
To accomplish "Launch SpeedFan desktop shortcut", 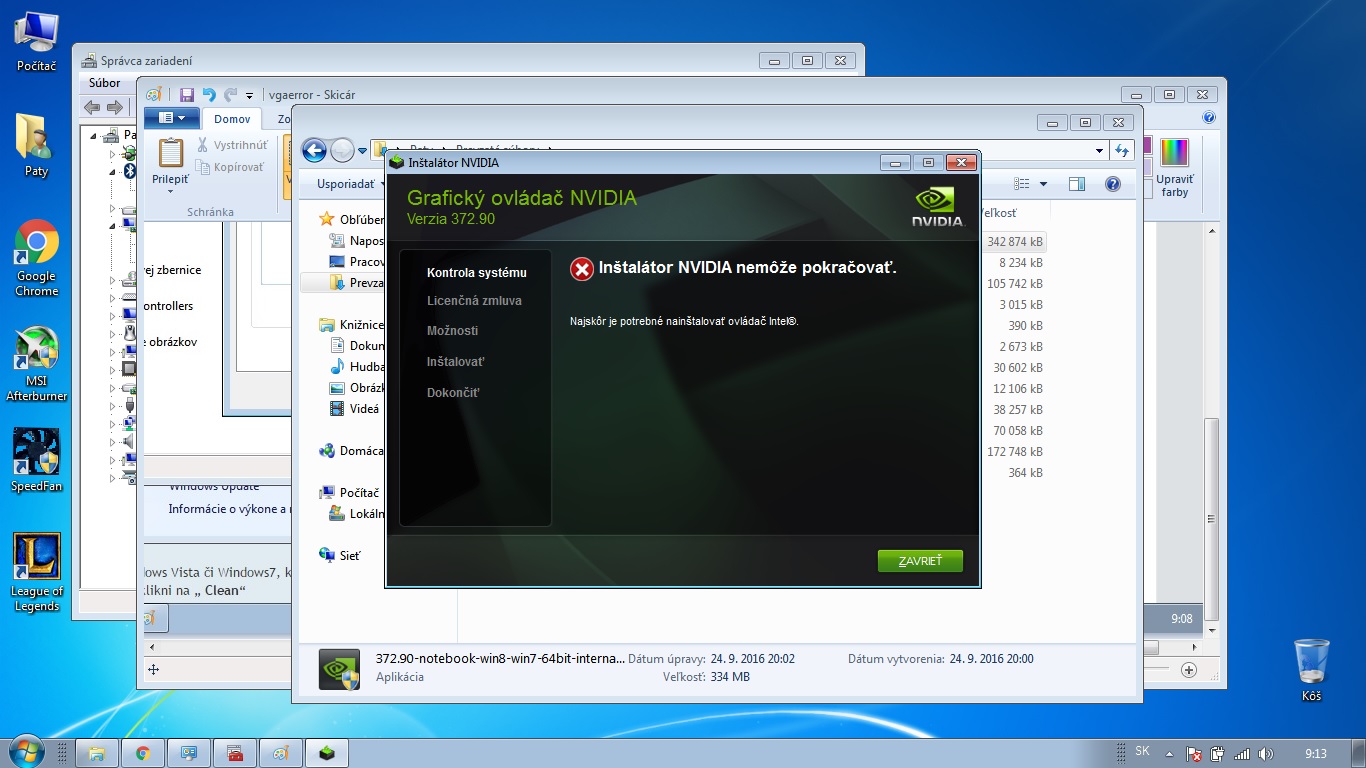I will [37, 461].
